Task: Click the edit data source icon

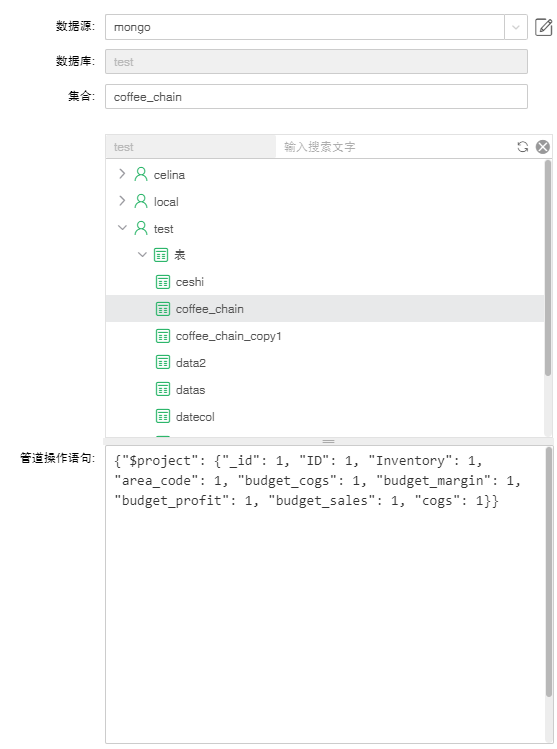Action: pyautogui.click(x=544, y=27)
